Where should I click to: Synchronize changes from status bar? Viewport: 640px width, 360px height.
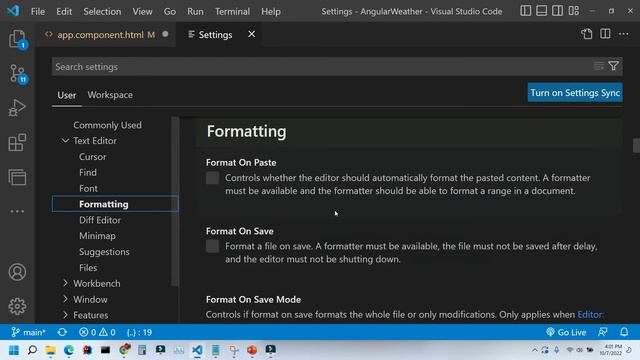[x=62, y=332]
